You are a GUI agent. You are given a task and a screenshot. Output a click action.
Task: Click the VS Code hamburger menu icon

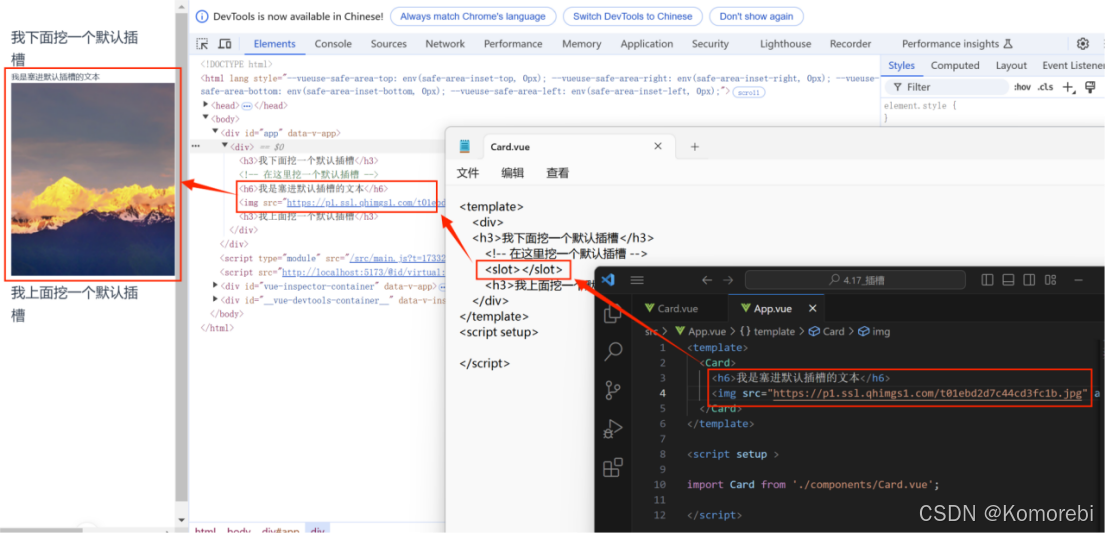click(637, 280)
